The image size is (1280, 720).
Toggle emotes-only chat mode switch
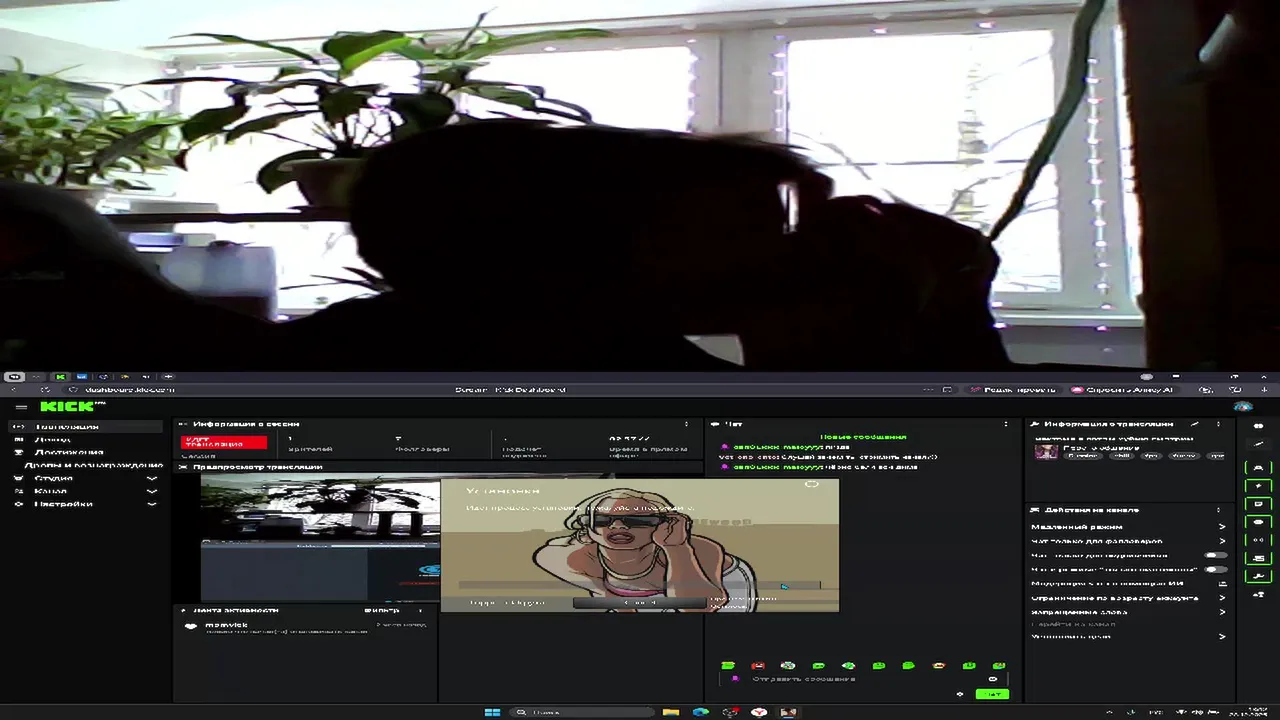click(x=1216, y=569)
